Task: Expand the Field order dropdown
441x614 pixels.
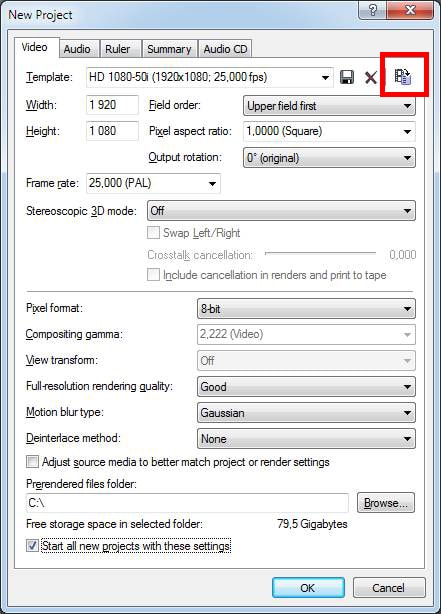Action: pyautogui.click(x=329, y=106)
